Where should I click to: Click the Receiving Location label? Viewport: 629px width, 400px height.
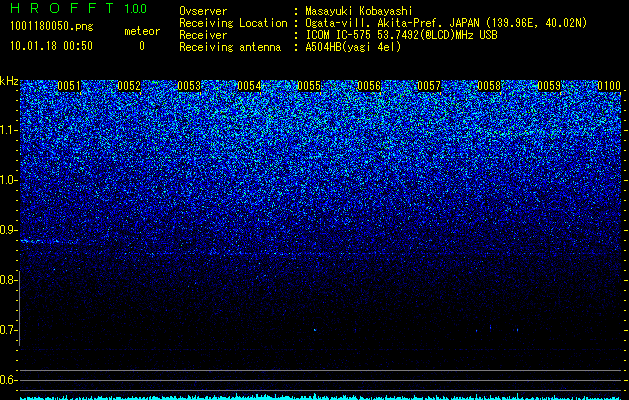[233, 23]
